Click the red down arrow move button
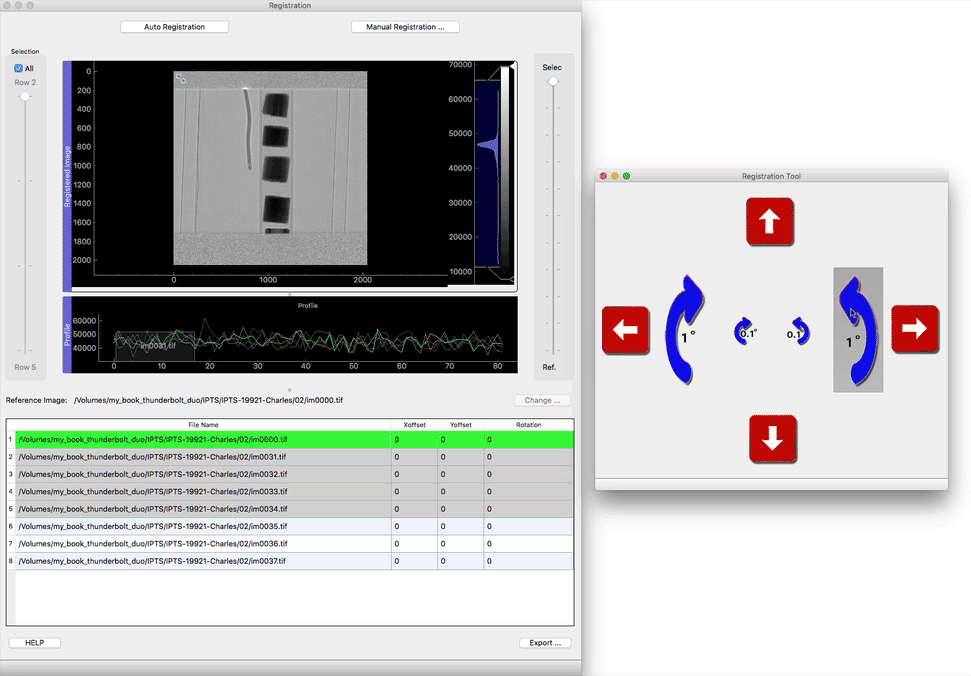971x676 pixels. pyautogui.click(x=772, y=439)
